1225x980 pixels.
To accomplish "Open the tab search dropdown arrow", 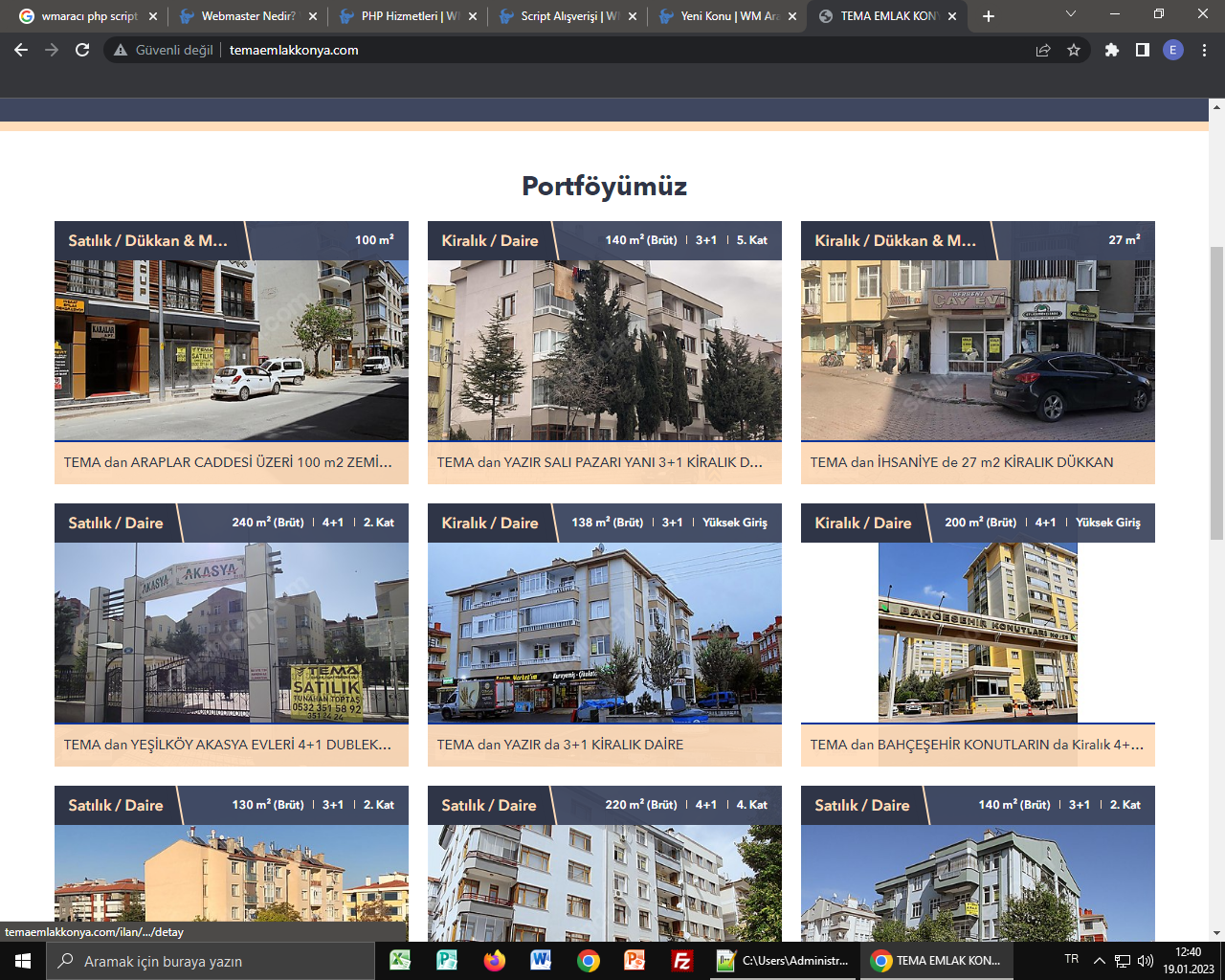I will click(x=1071, y=14).
